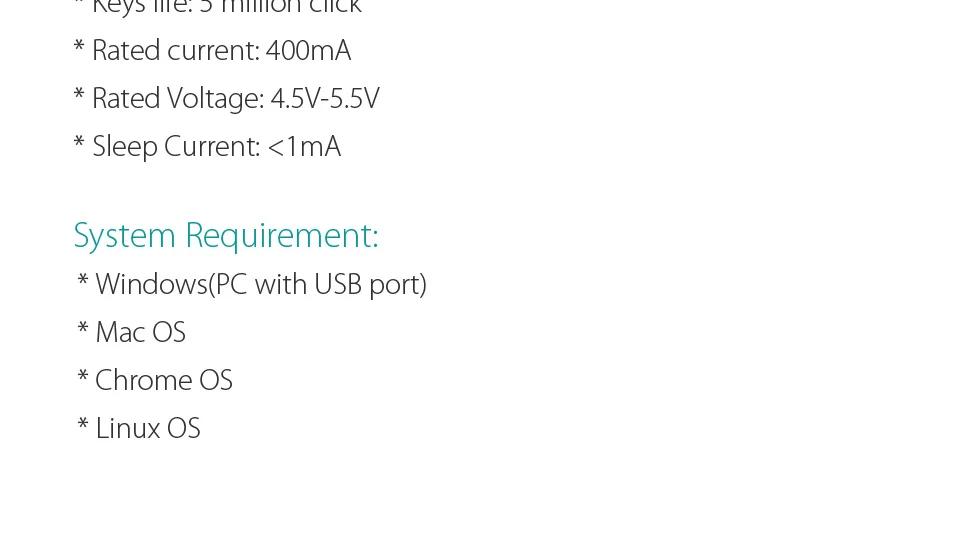
Task: Click the '400mA' value
Action: [308, 50]
